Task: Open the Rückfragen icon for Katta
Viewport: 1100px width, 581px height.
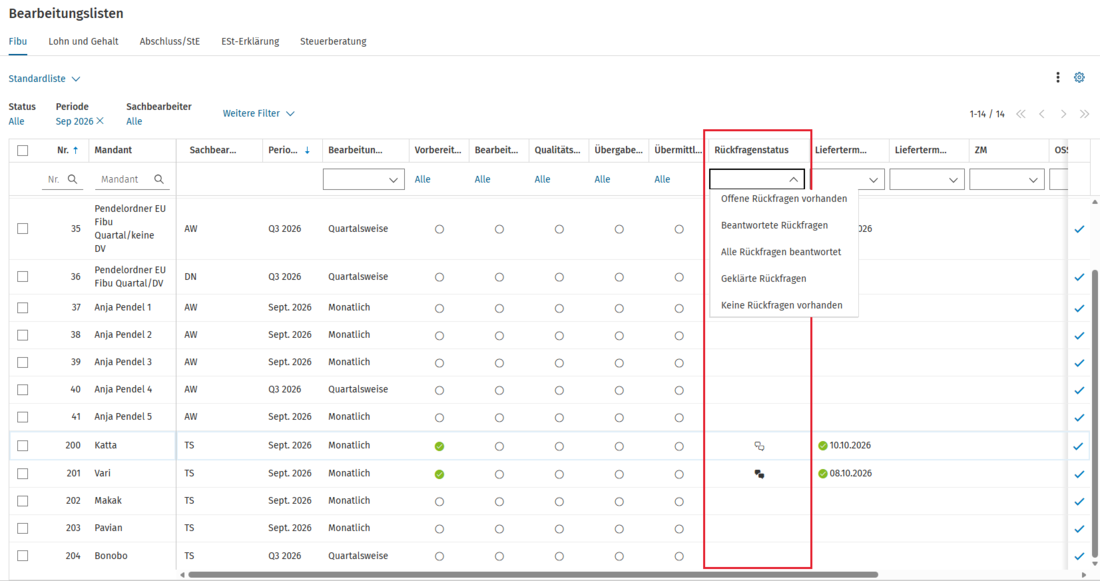Action: 759,446
